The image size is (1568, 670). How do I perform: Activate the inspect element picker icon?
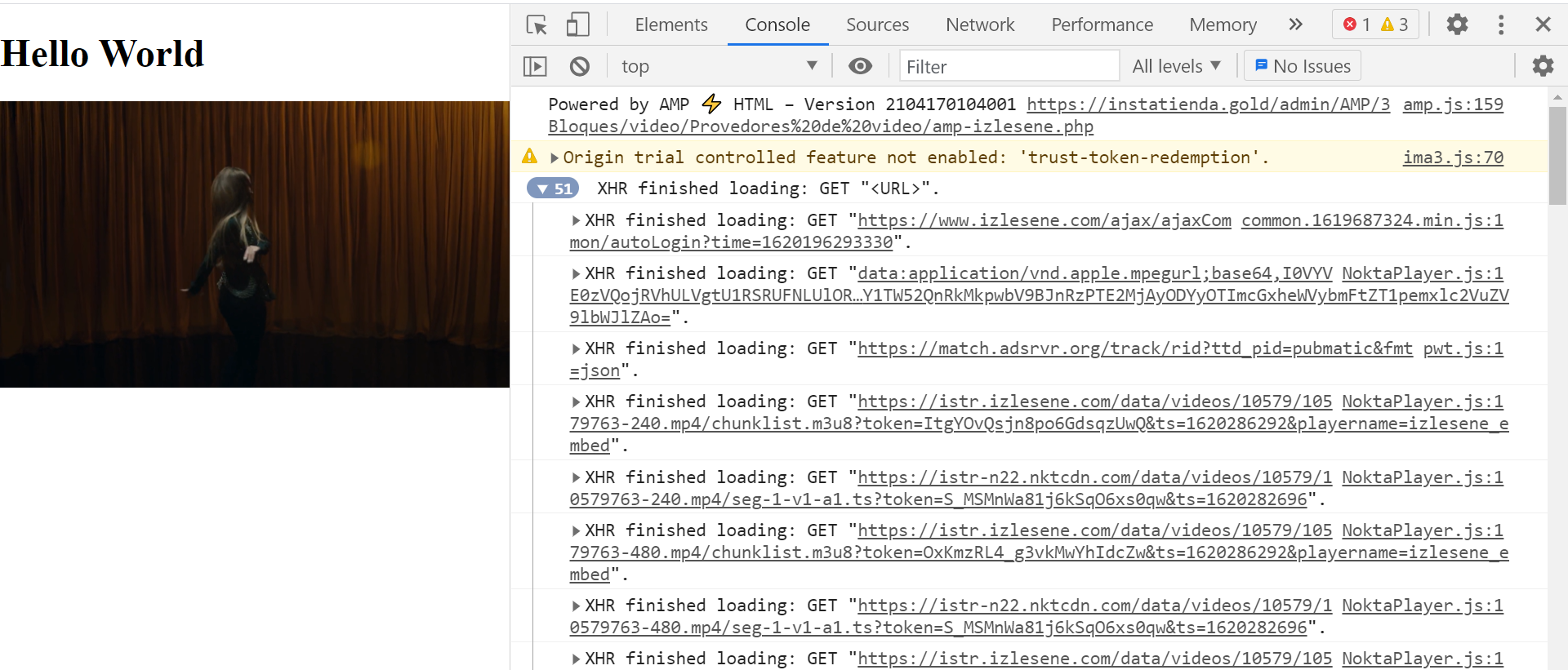(537, 24)
